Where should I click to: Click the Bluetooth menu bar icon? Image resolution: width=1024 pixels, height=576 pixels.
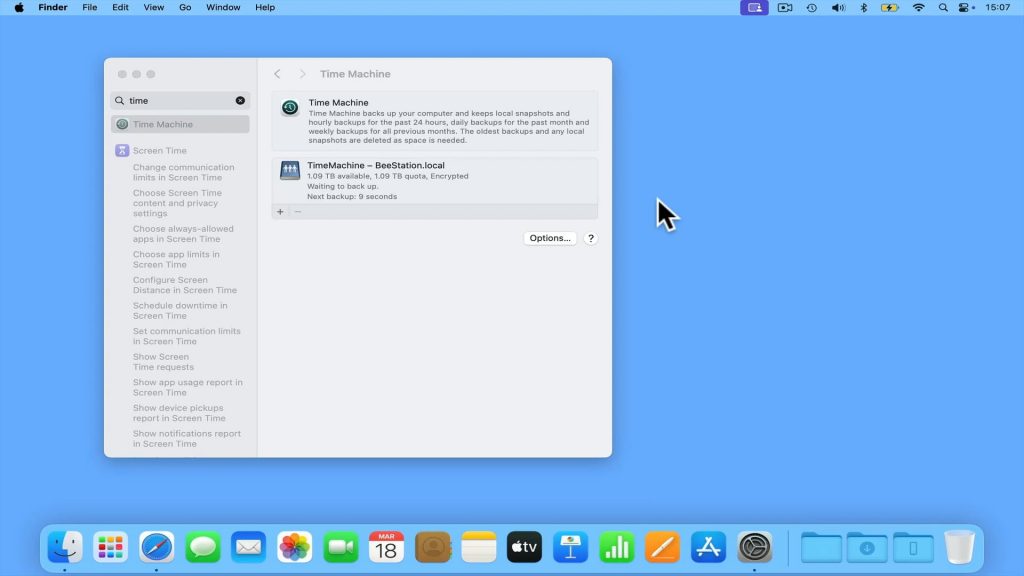pyautogui.click(x=863, y=8)
